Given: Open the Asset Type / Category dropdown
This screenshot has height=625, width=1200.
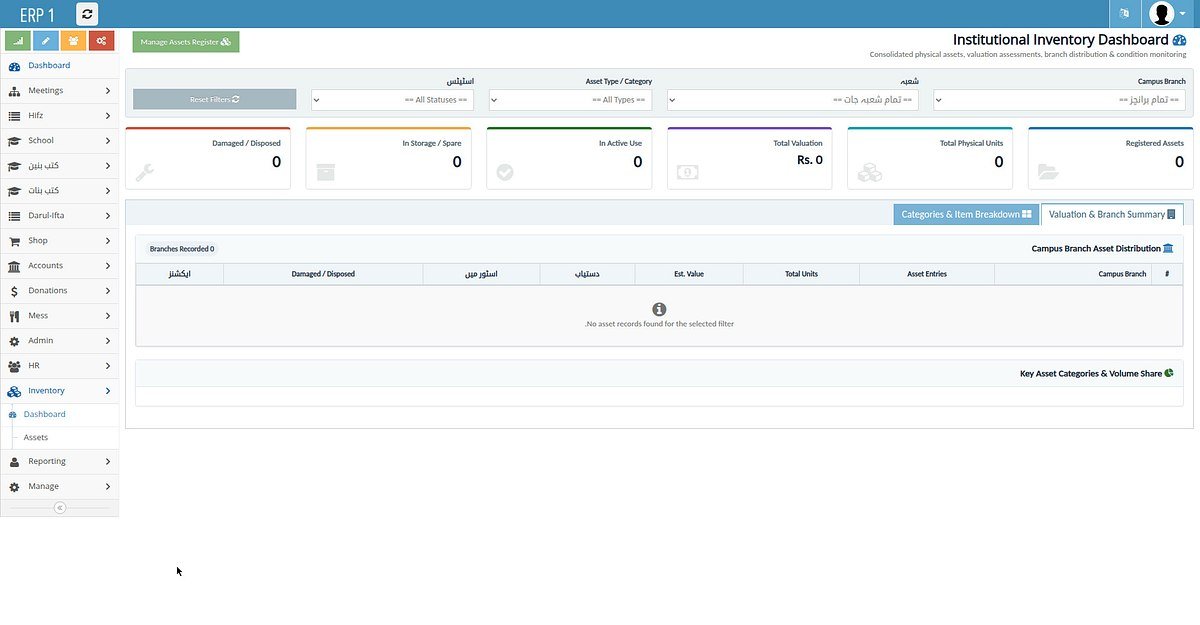Looking at the screenshot, I should click(570, 100).
